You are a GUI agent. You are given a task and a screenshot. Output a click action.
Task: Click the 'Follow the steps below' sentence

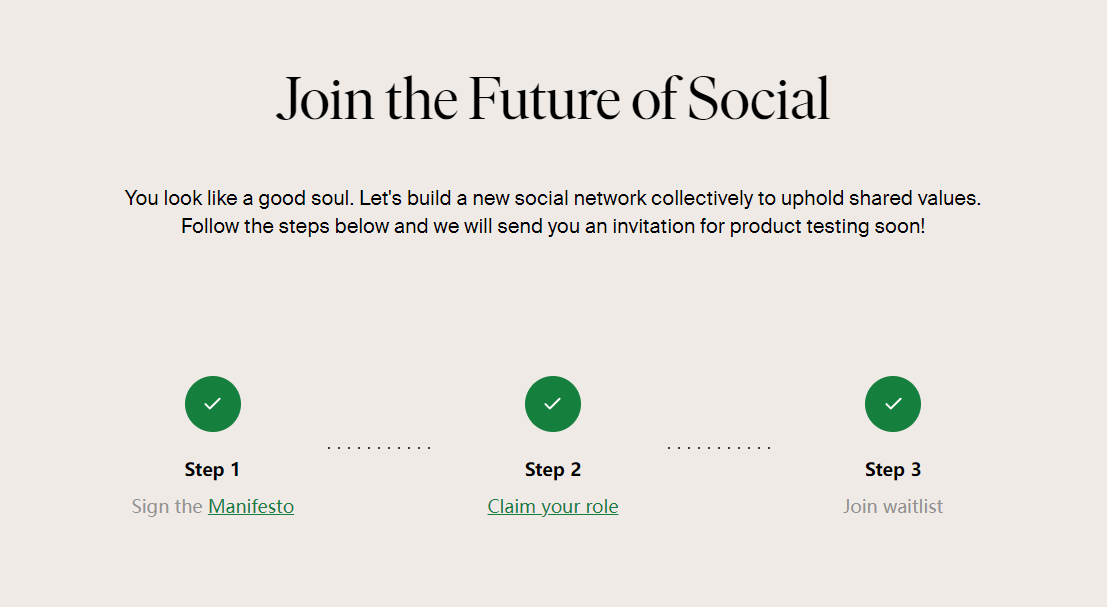click(x=553, y=227)
